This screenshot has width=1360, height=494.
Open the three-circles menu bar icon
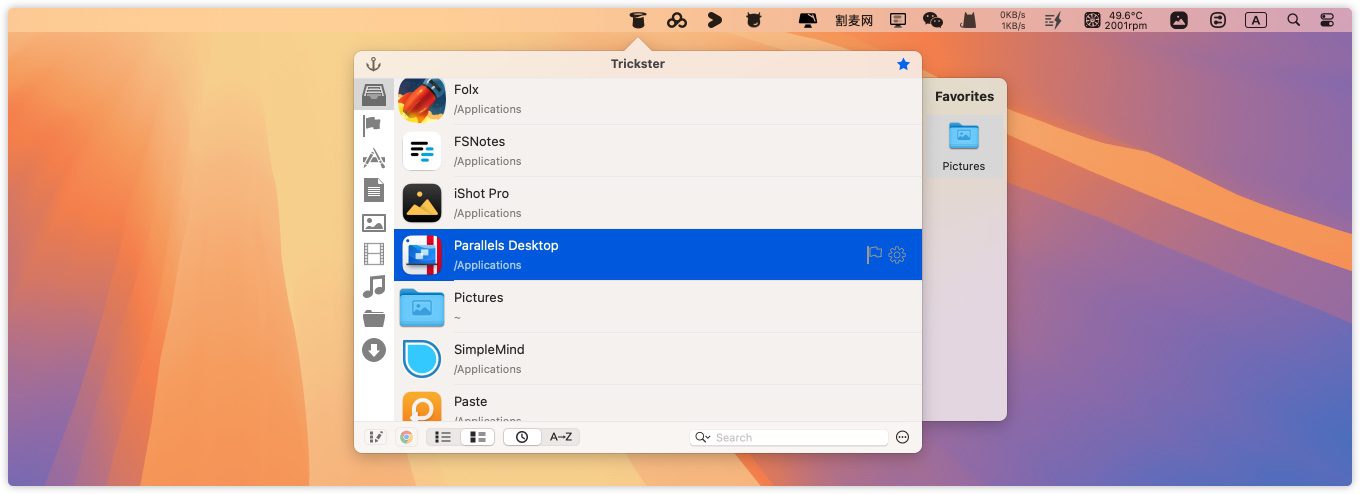point(677,19)
